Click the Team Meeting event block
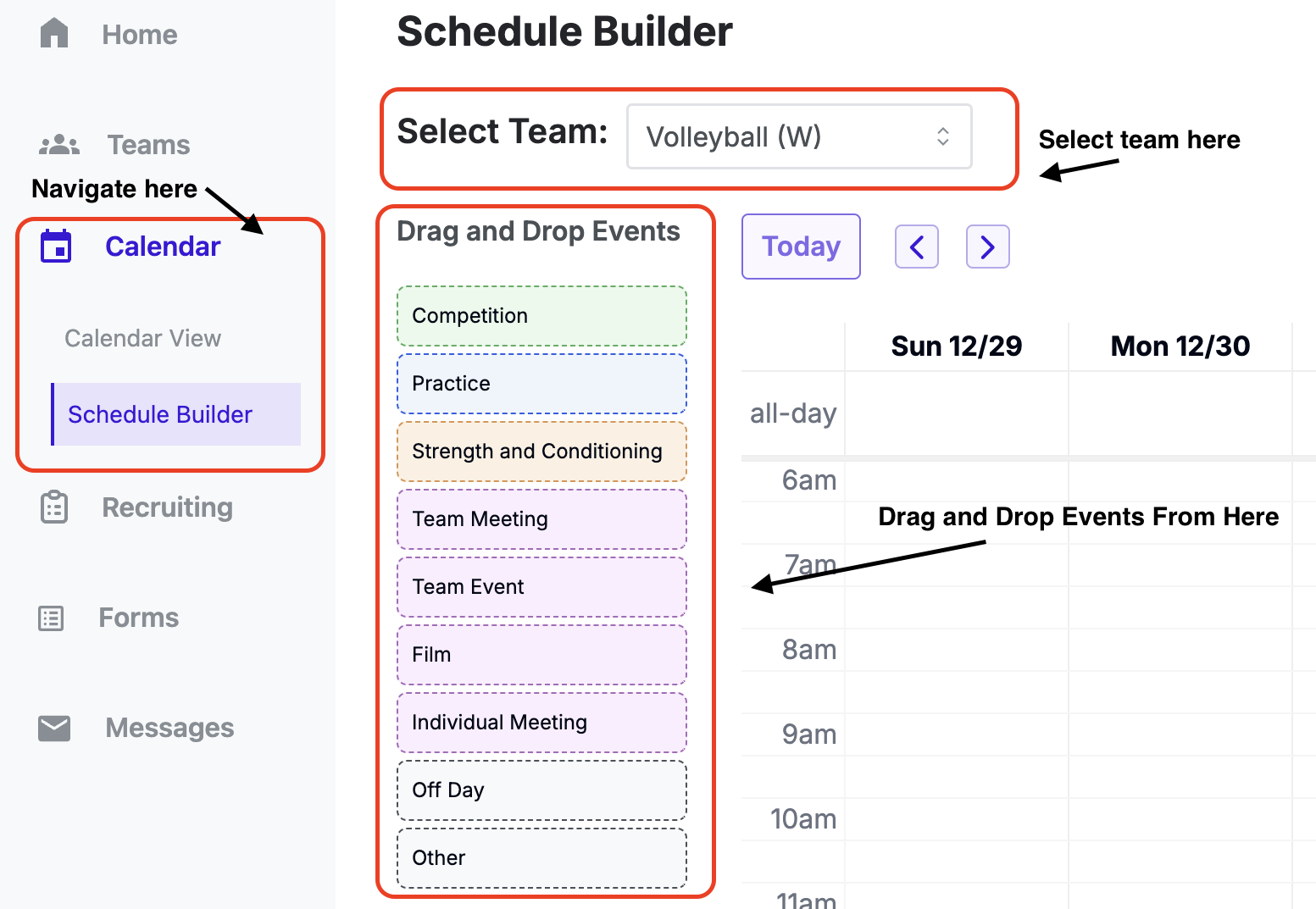The image size is (1316, 909). click(541, 519)
